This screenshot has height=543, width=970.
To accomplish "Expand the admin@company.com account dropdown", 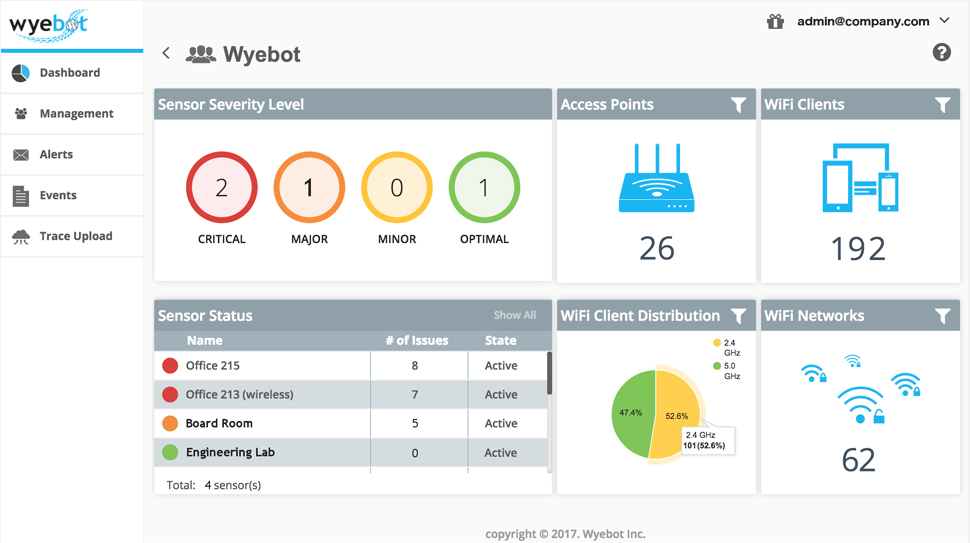I will (x=945, y=20).
